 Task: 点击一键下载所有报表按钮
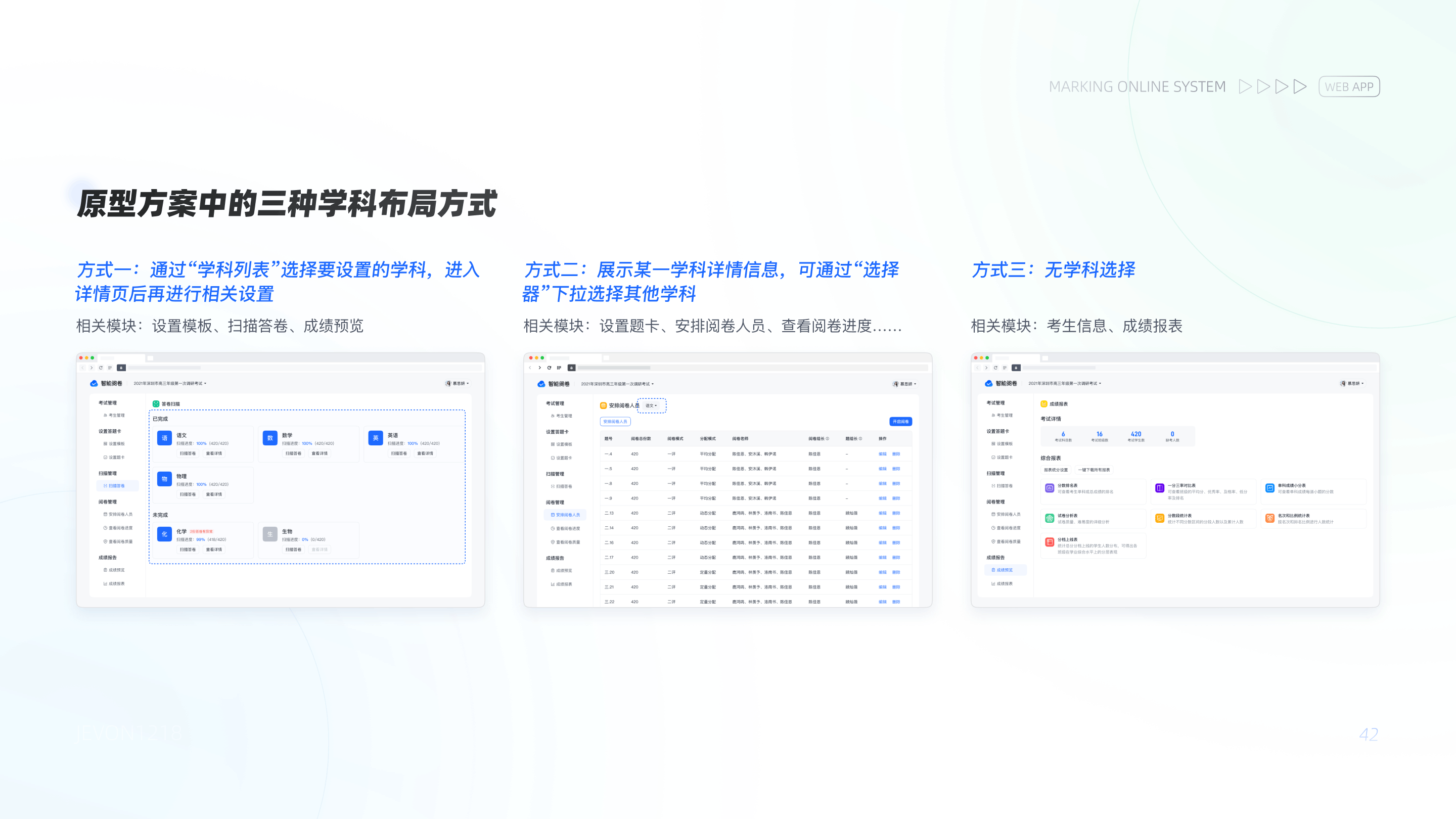[1095, 470]
